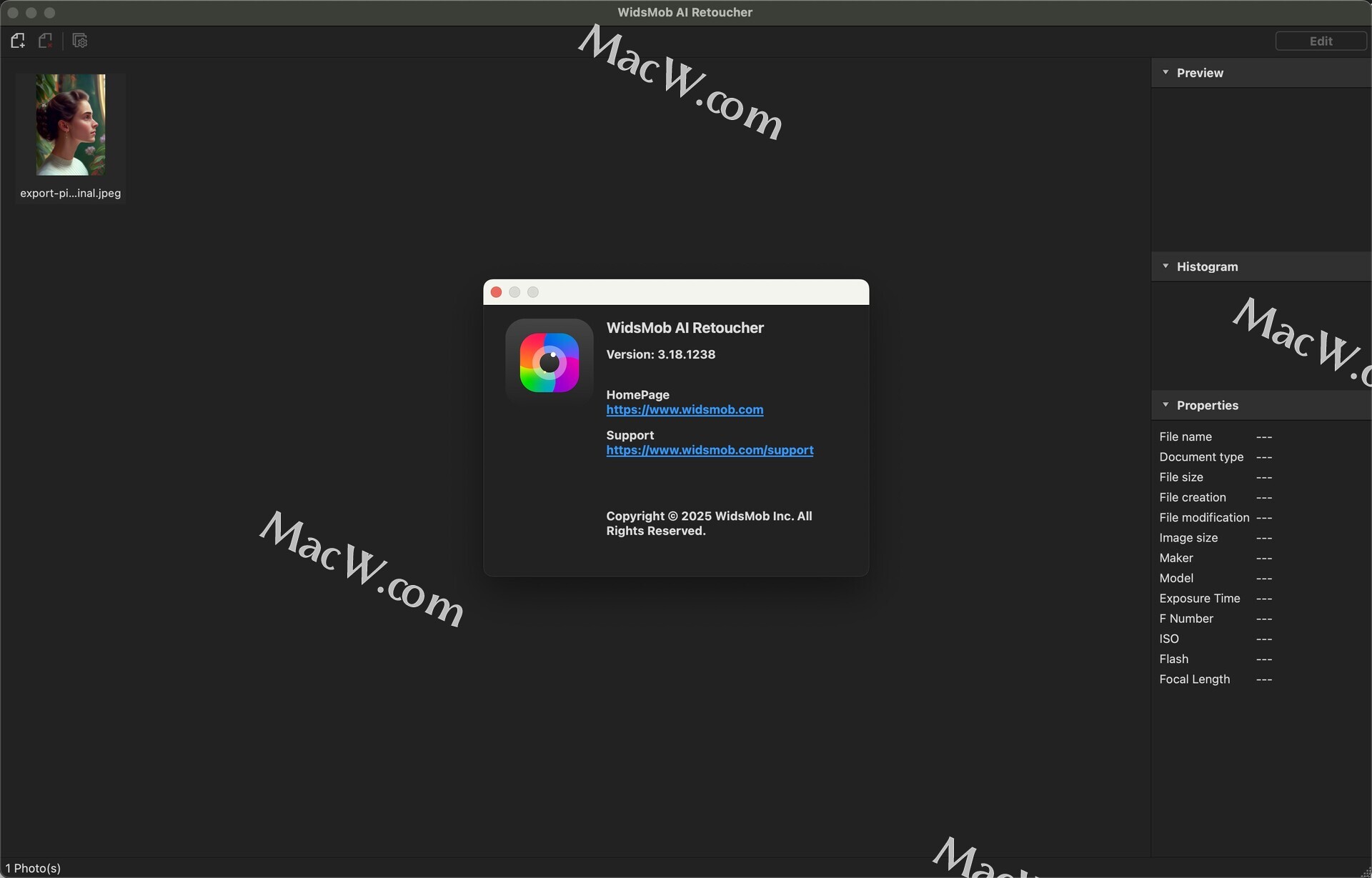Click the 'HomePage' heading in About dialog

[x=638, y=394]
